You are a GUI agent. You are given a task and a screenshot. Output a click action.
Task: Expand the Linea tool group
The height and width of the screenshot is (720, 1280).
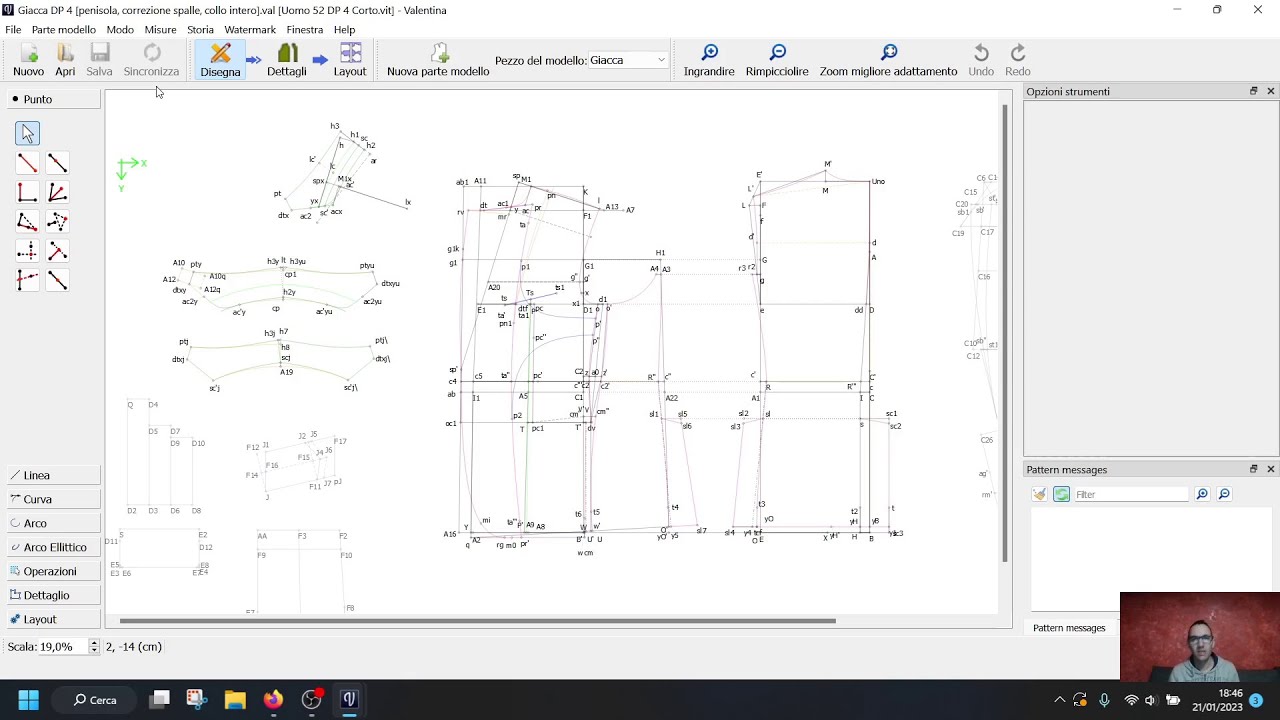tap(52, 475)
